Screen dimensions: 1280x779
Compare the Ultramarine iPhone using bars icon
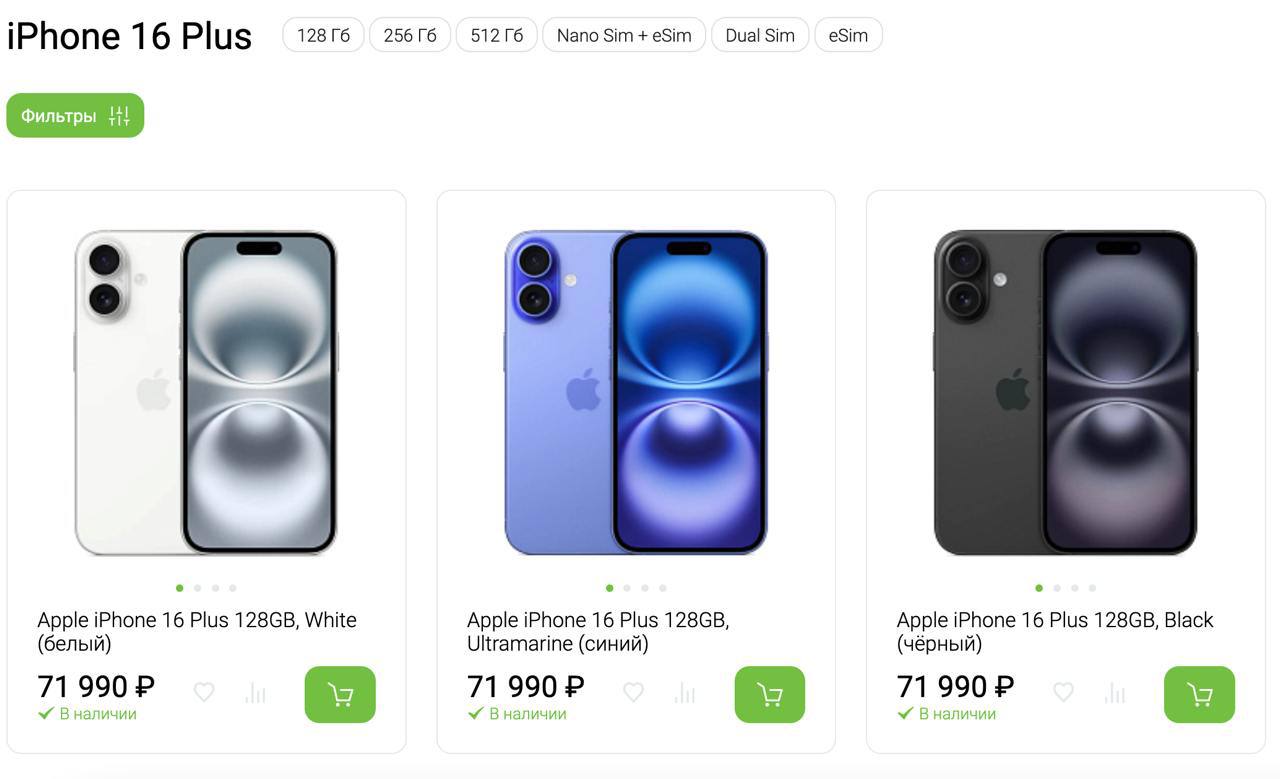(x=685, y=692)
